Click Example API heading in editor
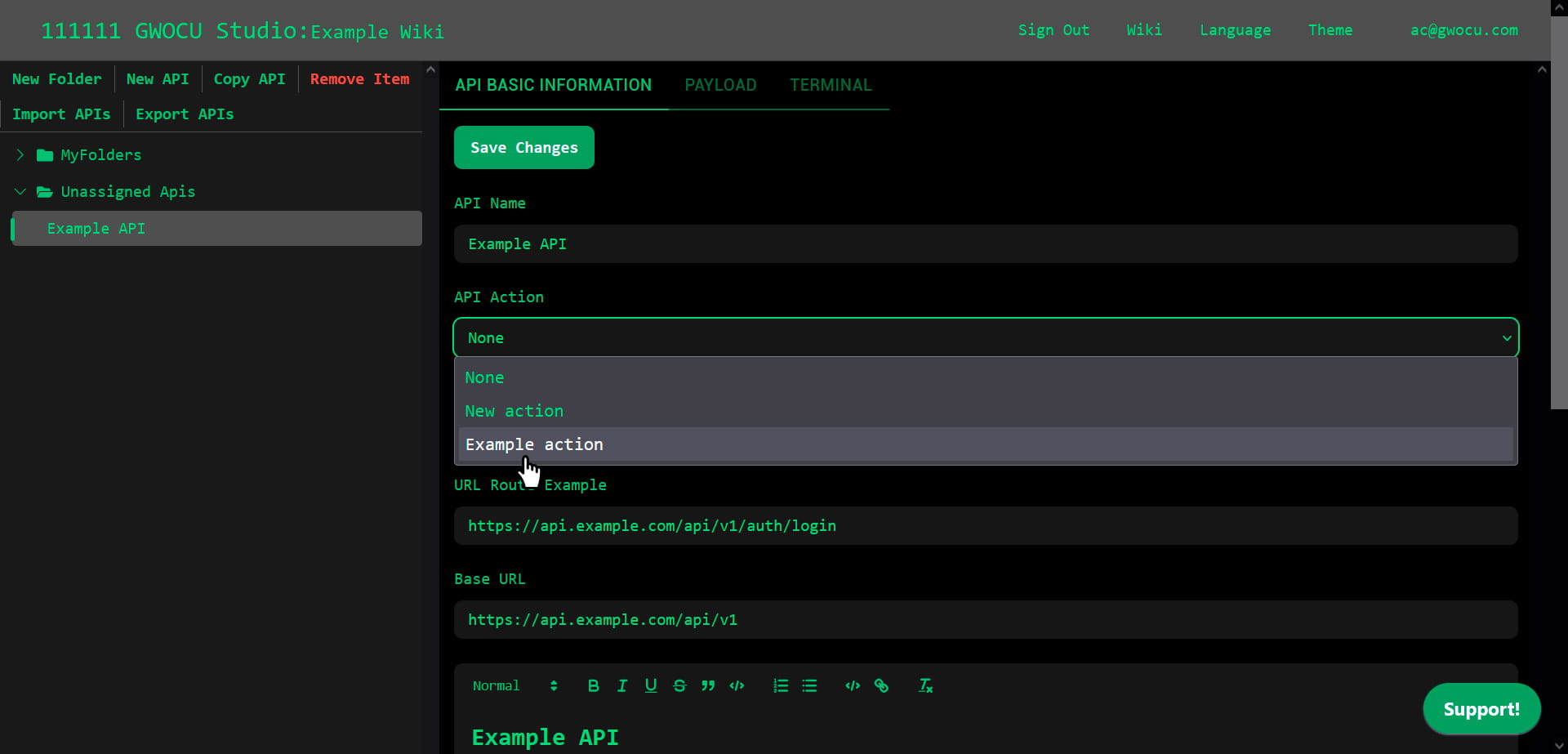This screenshot has height=754, width=1568. 545,738
